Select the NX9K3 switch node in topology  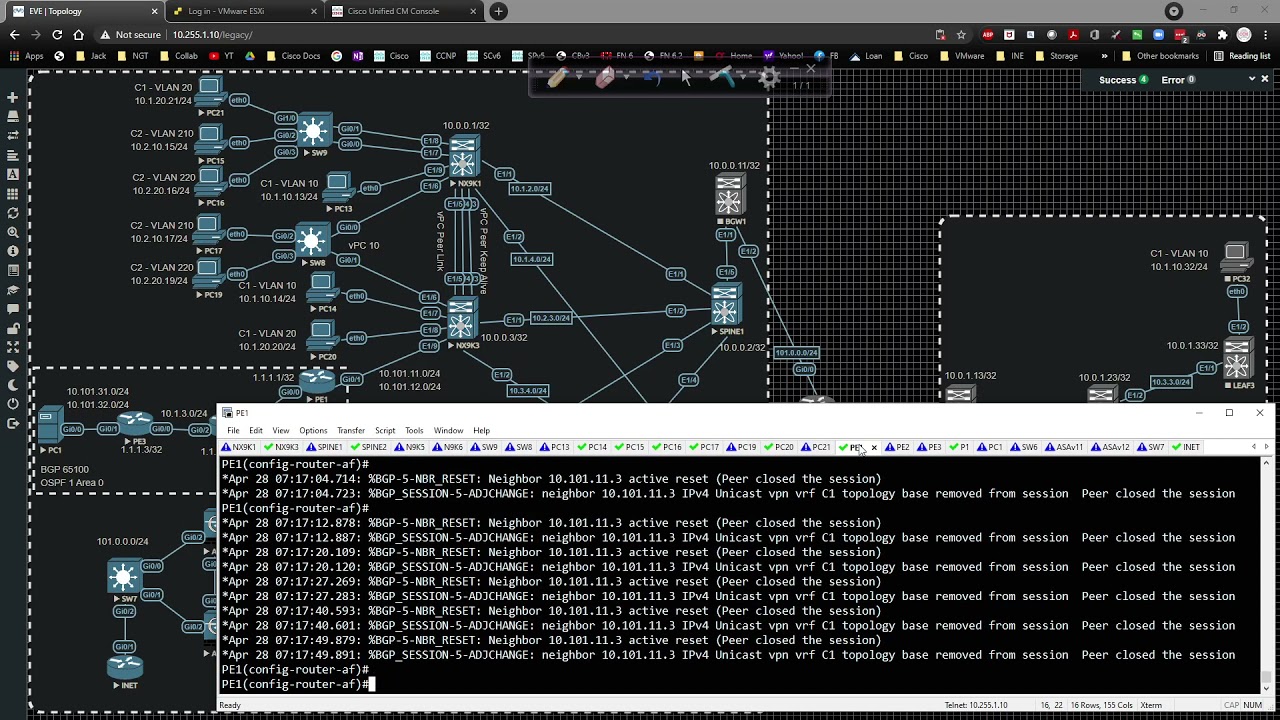[x=461, y=320]
